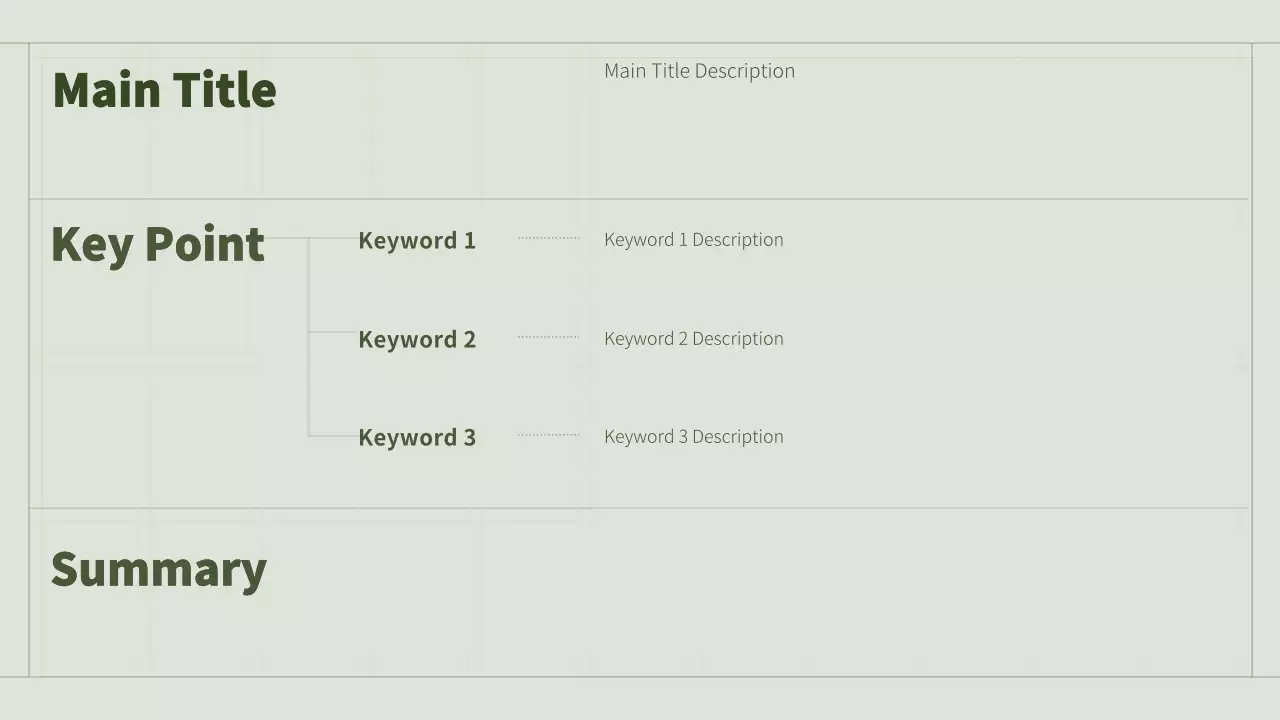Click empty area right of Summary heading
Screen dimensions: 1280x720
[x=760, y=590]
